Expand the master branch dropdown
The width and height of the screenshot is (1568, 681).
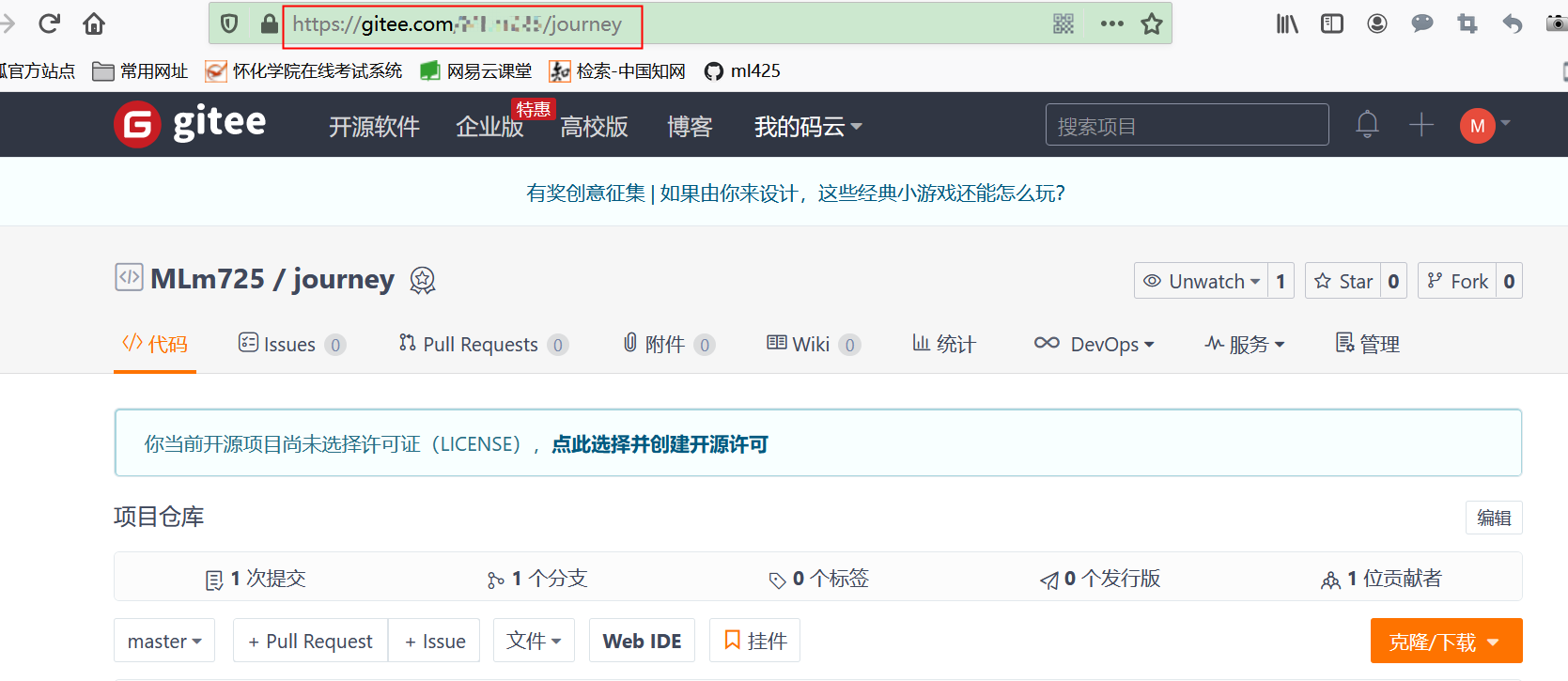pyautogui.click(x=164, y=641)
